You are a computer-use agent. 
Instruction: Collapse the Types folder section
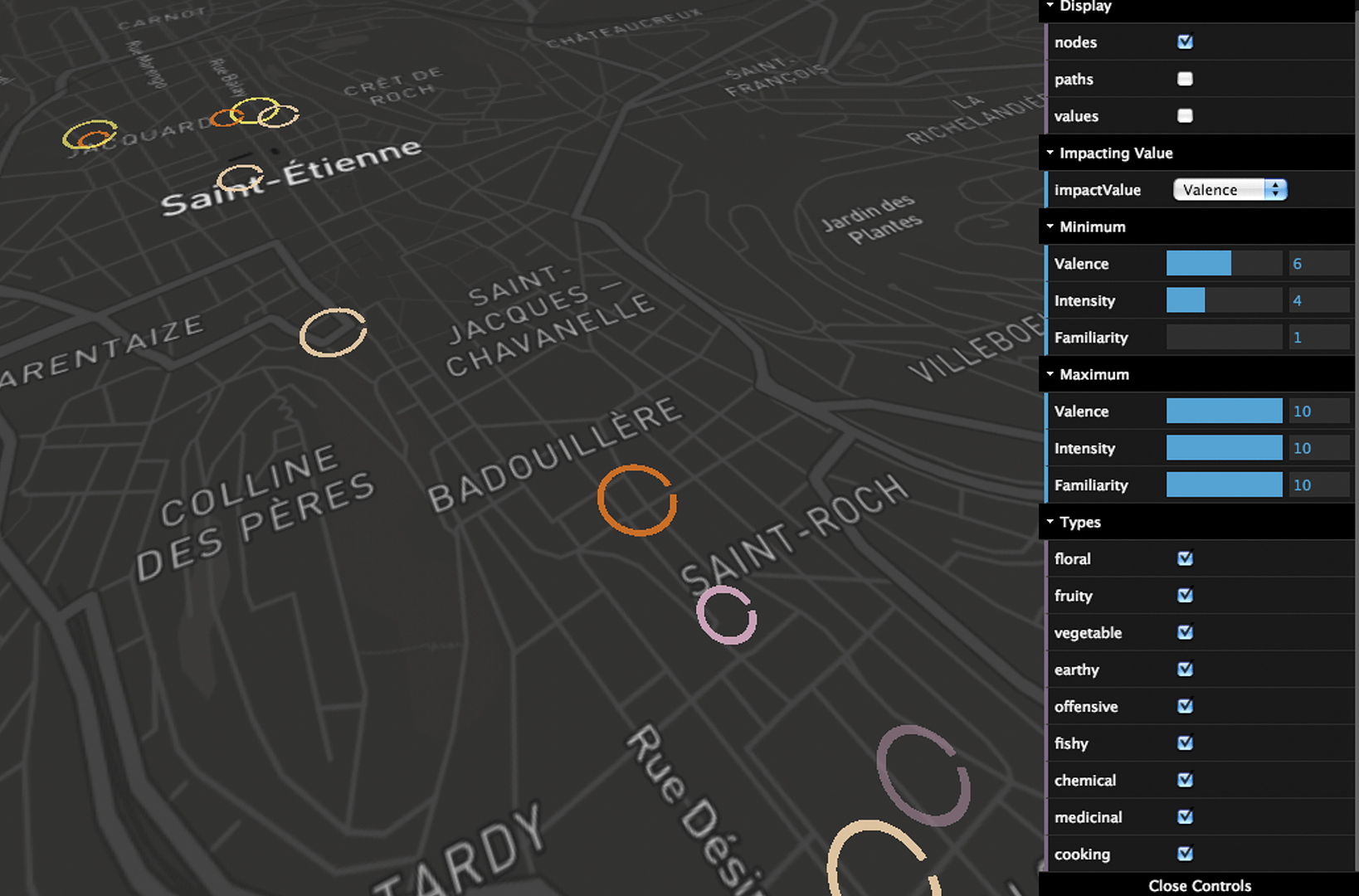coord(1079,522)
